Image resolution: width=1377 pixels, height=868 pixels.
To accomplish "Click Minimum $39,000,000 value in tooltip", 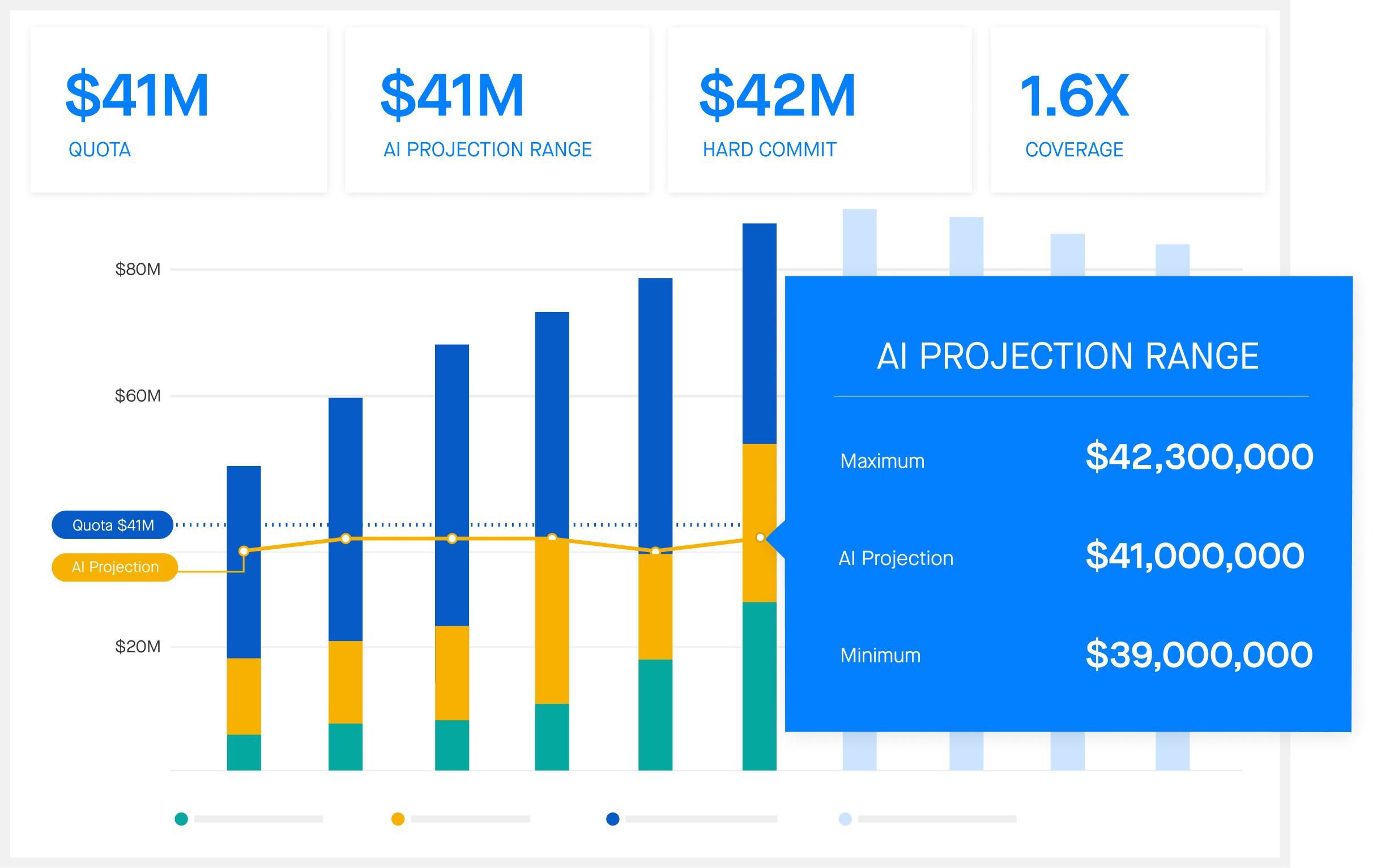I will pos(1199,655).
